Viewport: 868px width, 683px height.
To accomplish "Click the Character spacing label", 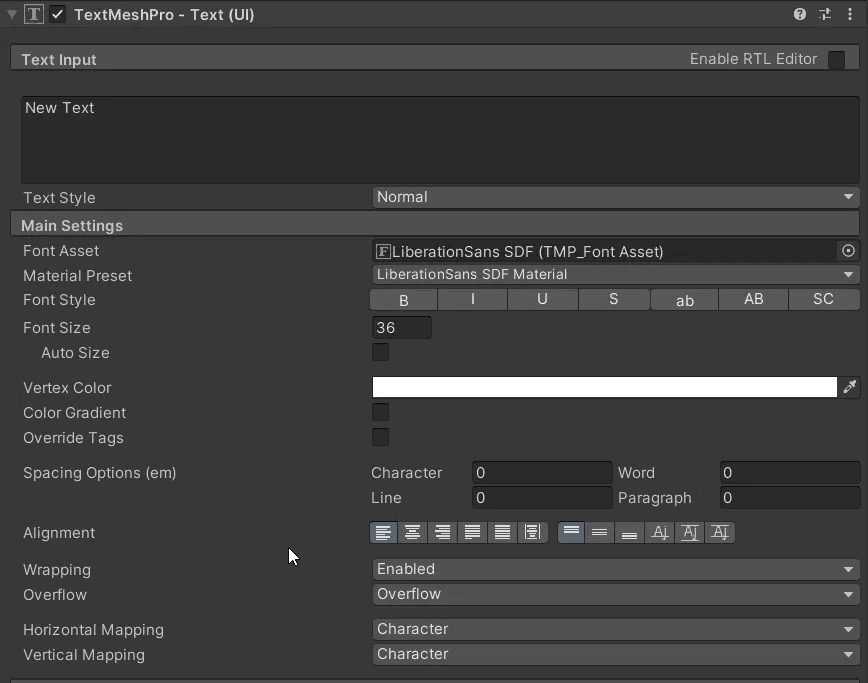I will pos(406,473).
